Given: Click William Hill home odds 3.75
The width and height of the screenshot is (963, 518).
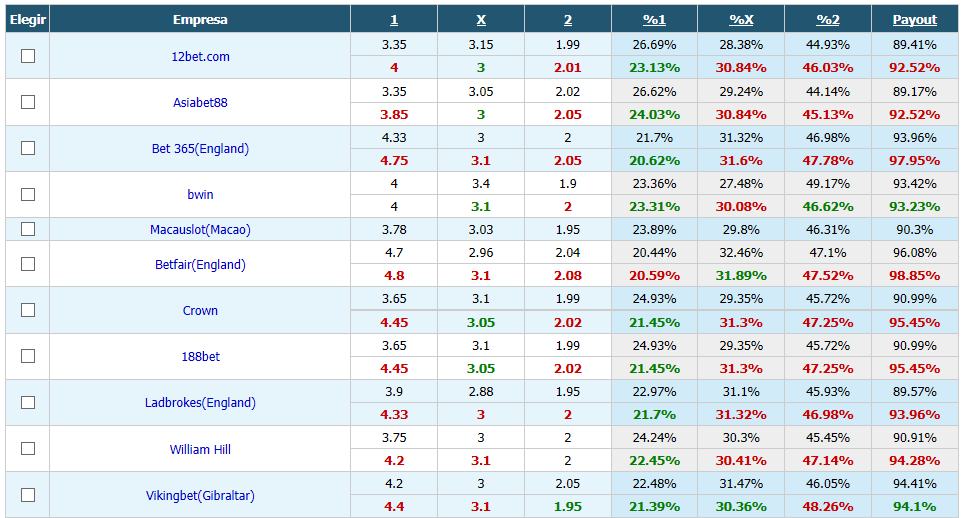Looking at the screenshot, I should tap(394, 438).
